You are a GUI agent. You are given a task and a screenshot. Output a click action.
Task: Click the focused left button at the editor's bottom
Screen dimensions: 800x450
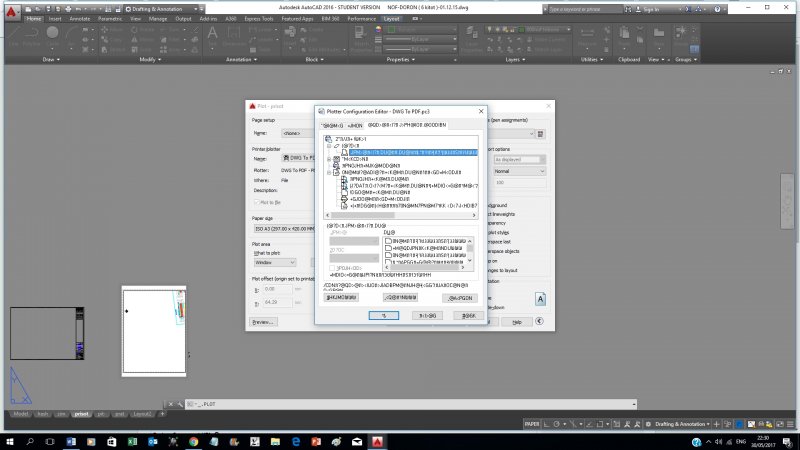(x=384, y=316)
